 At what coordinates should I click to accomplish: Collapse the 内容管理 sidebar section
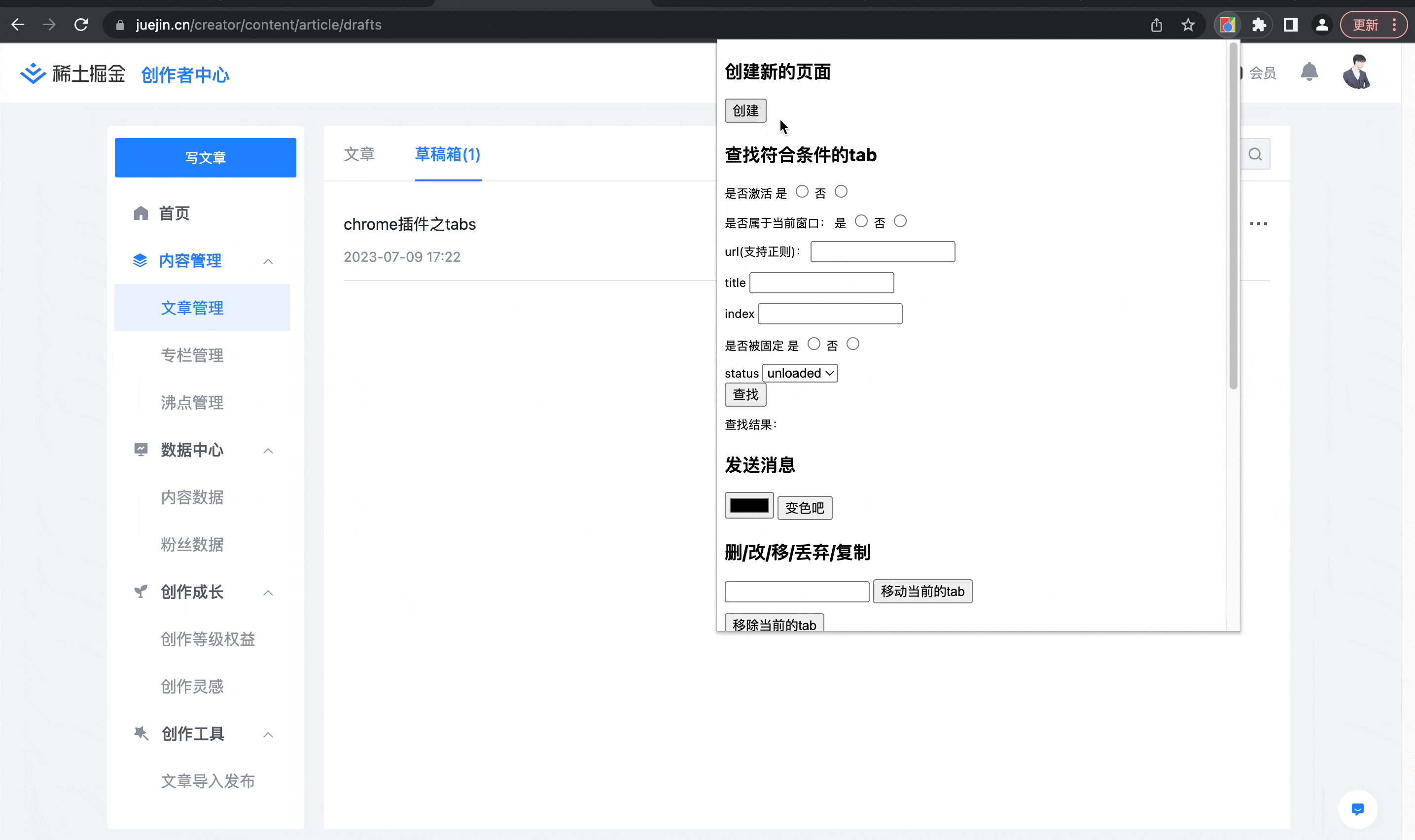coord(268,261)
